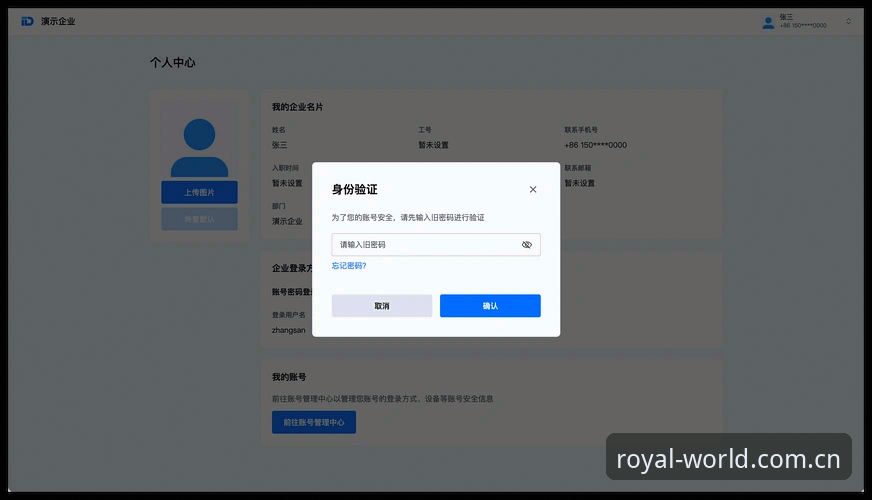Open 前往账号管理中心 button
872x500 pixels.
[314, 422]
